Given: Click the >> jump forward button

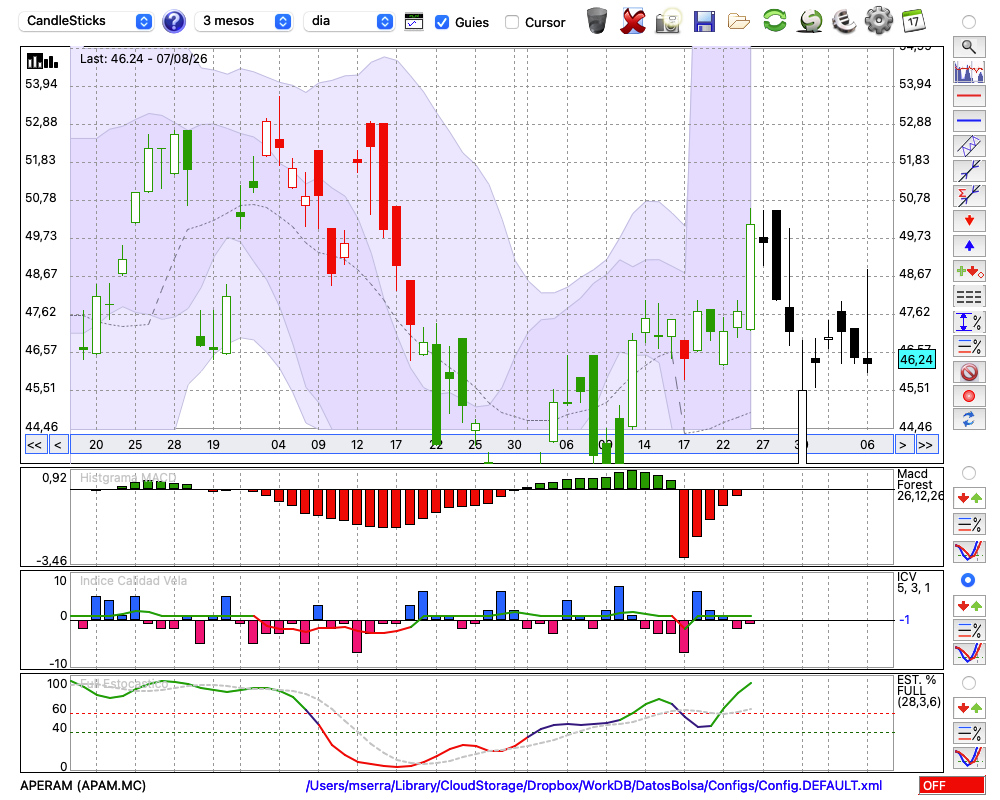Looking at the screenshot, I should coord(925,445).
